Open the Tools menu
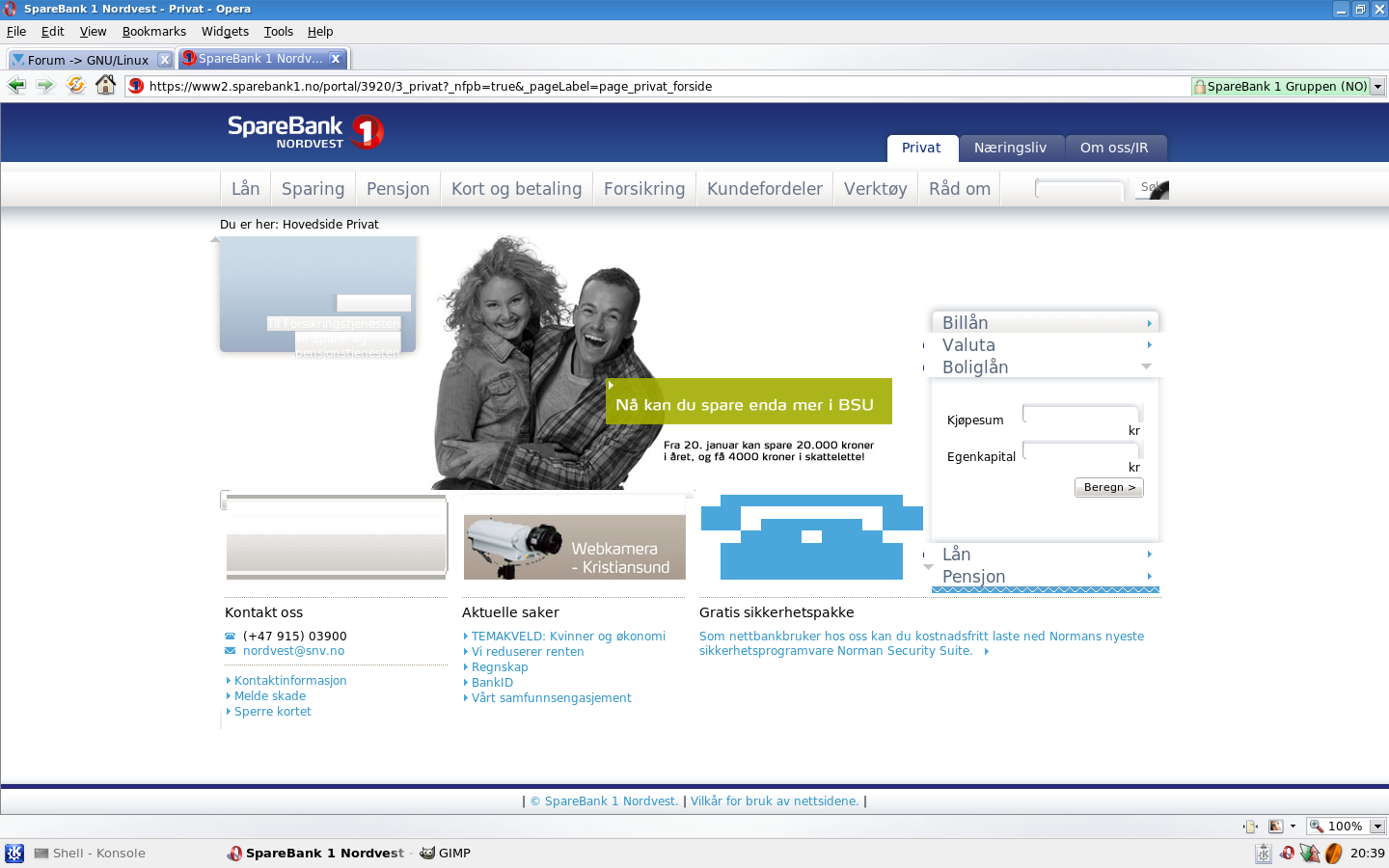The width and height of the screenshot is (1389, 868). pyautogui.click(x=279, y=32)
